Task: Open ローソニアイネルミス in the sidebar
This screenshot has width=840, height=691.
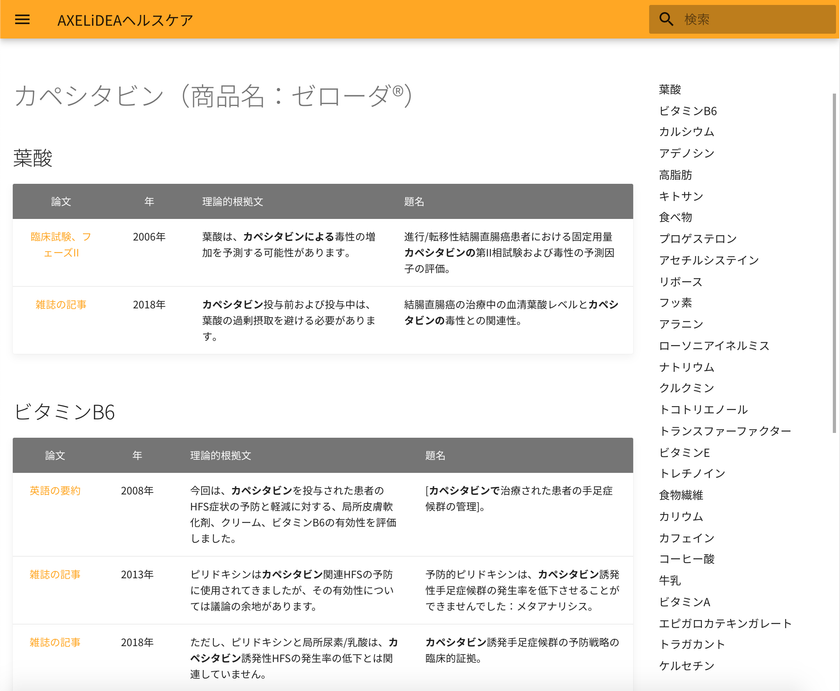Action: [714, 346]
